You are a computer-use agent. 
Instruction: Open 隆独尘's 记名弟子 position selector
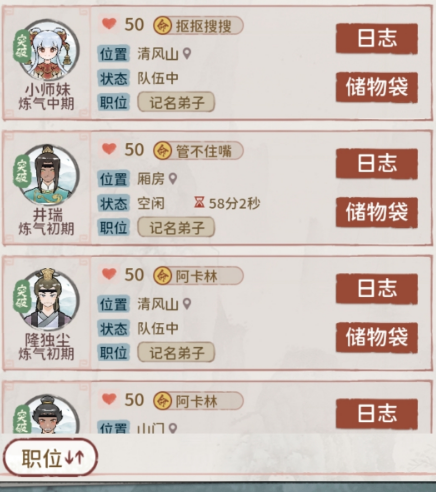pos(176,352)
